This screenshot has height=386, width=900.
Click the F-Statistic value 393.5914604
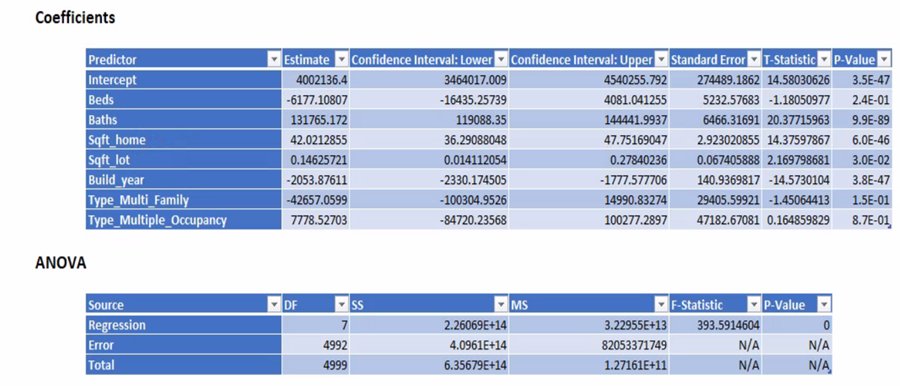coord(716,325)
